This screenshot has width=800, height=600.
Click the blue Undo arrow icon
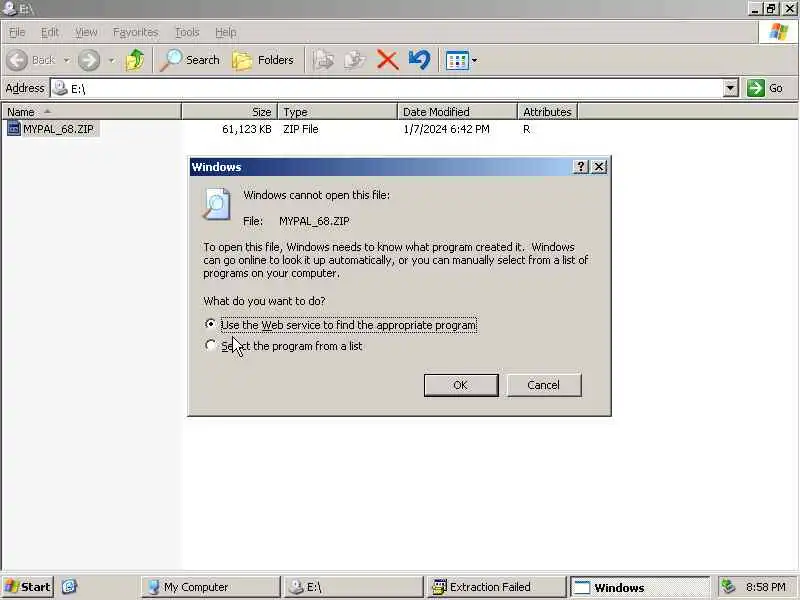click(x=419, y=60)
